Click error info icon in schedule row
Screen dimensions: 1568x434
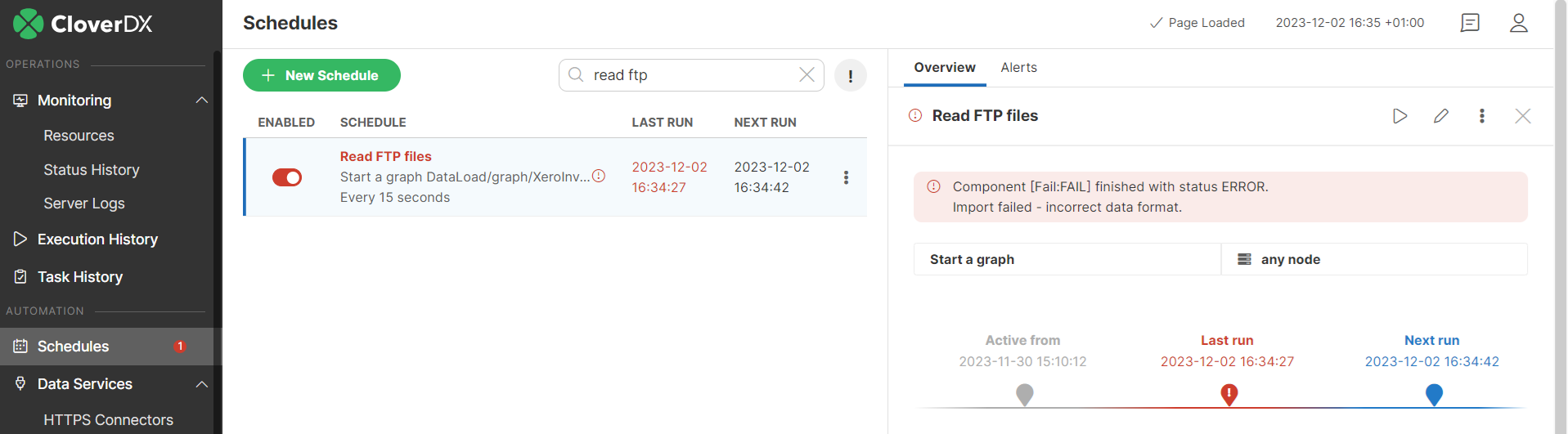click(599, 176)
